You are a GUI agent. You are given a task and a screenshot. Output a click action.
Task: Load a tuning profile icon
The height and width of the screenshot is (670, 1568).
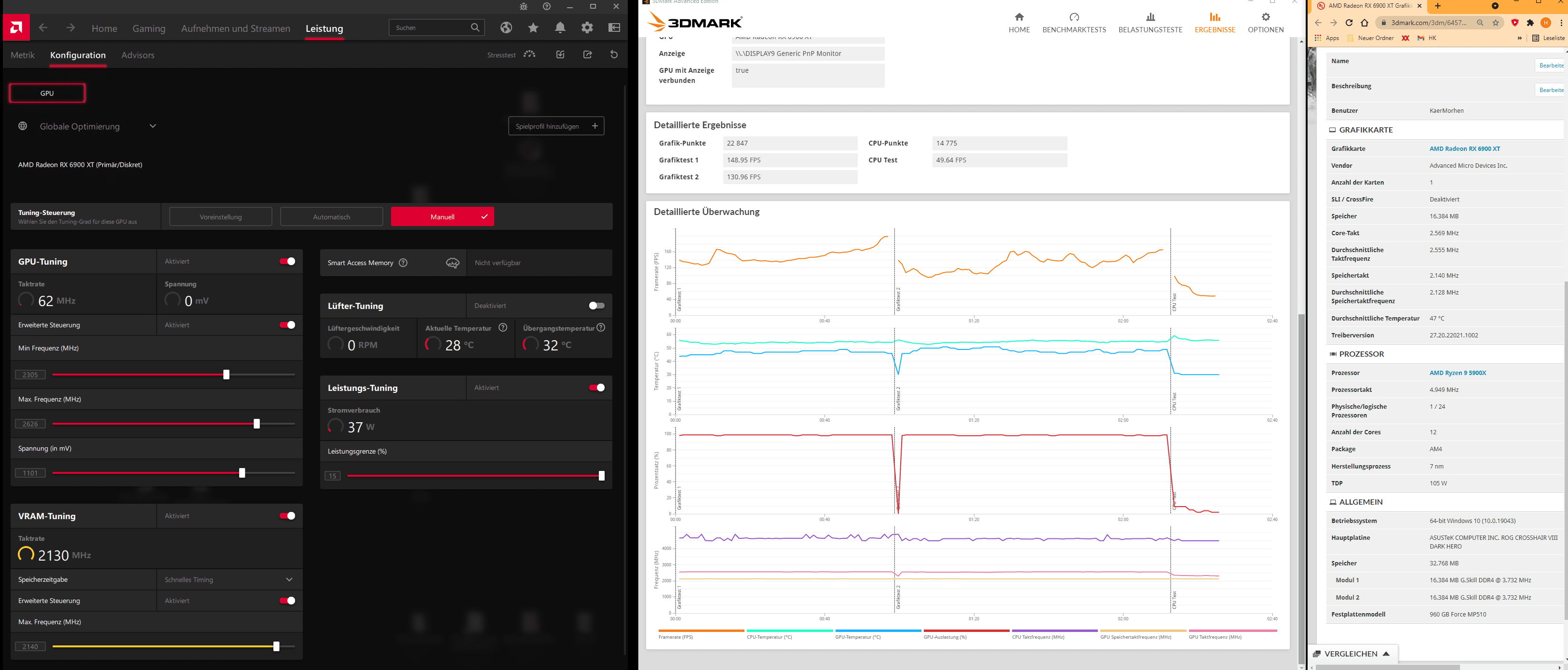pos(560,54)
